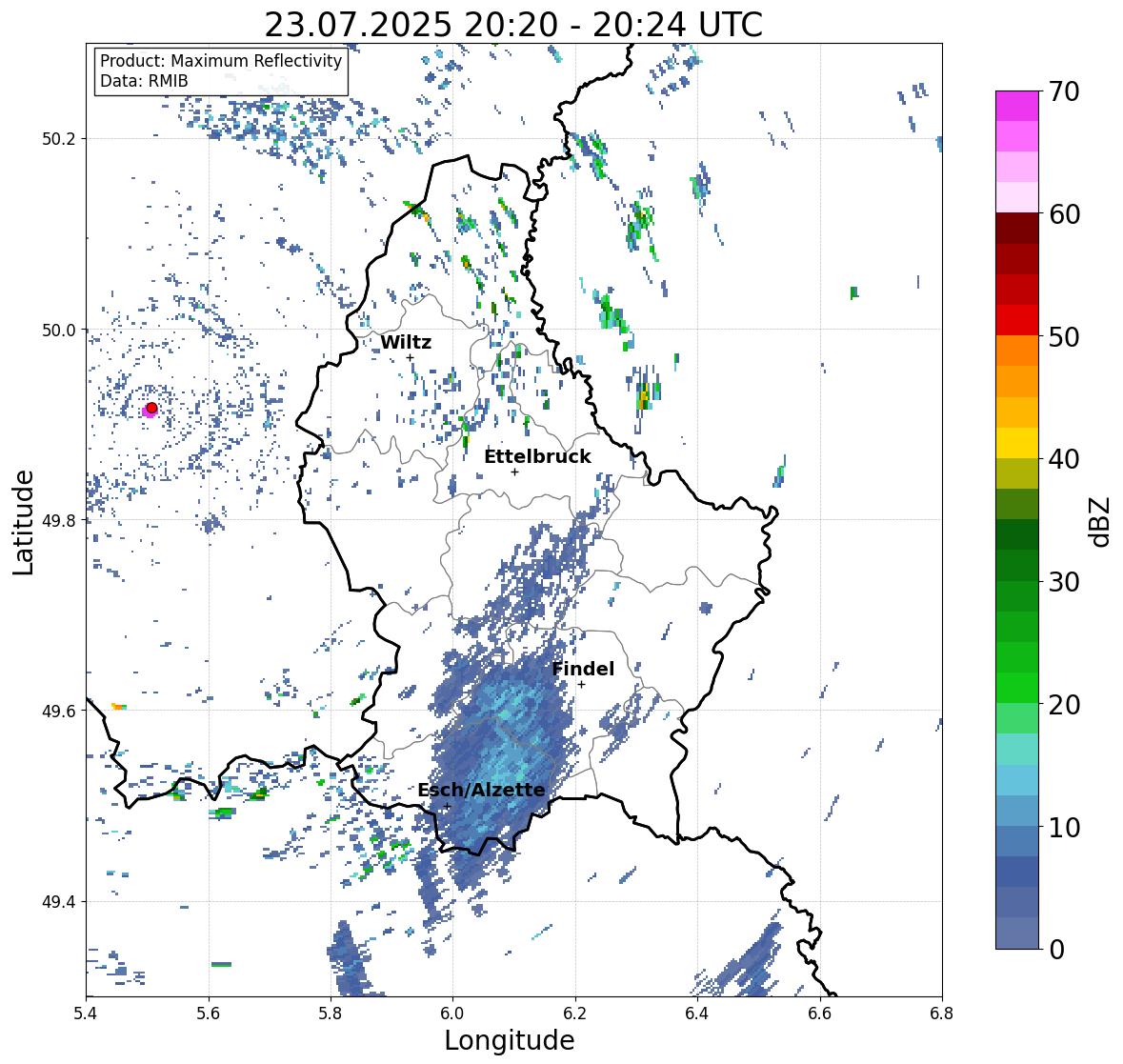Click the colorbar tick value 70
The image size is (1123, 1064).
1064,91
